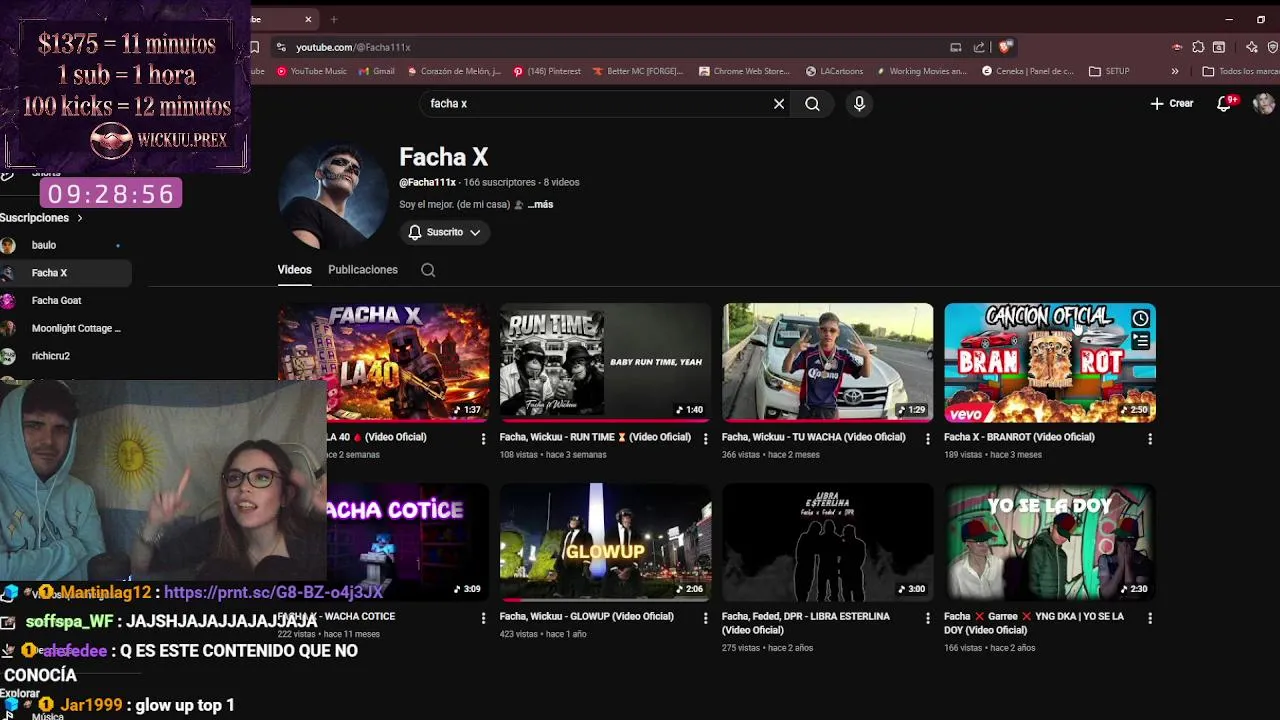
Task: View site information icon in address bar
Action: coord(282,47)
